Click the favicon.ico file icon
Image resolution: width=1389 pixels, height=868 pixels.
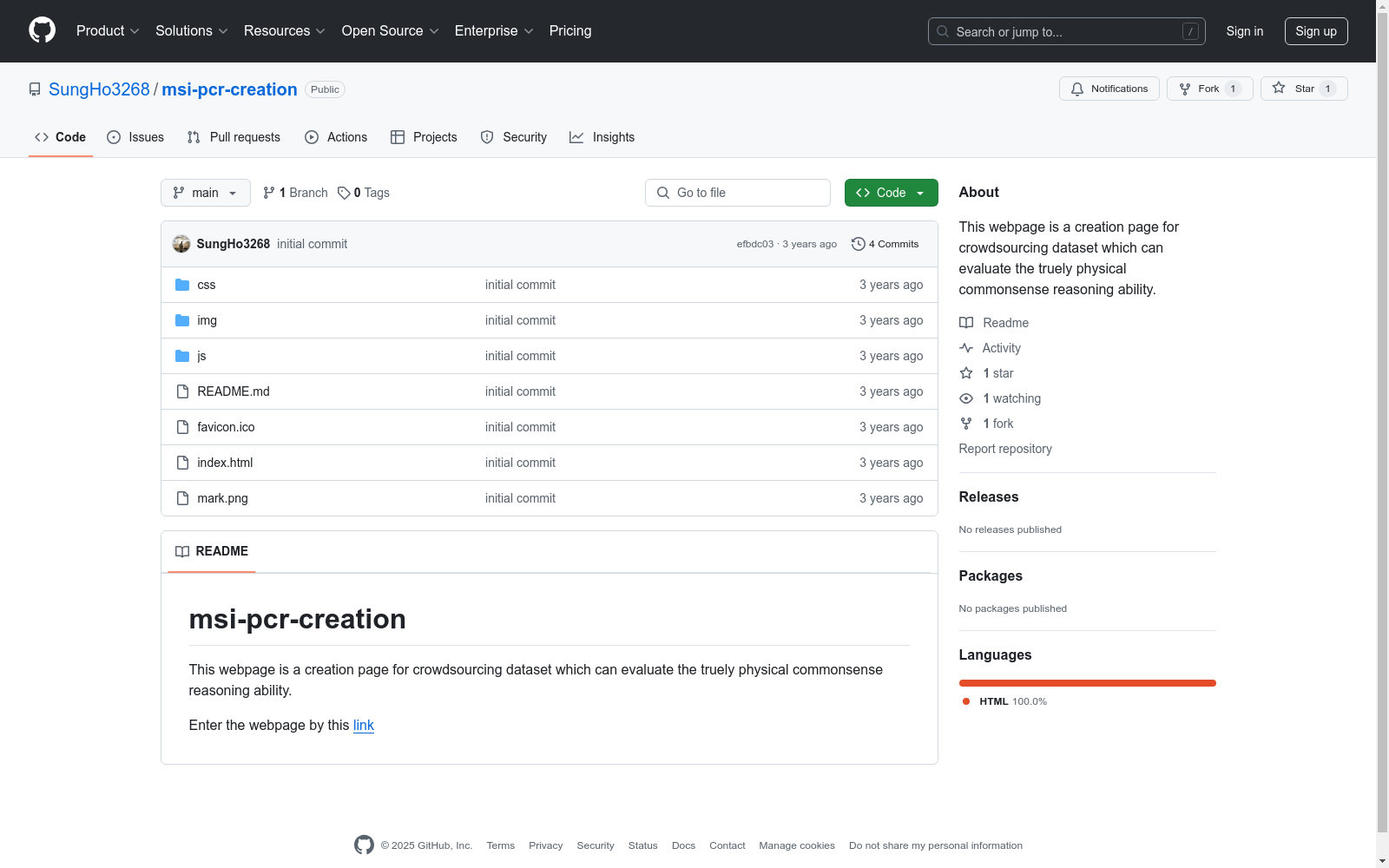[x=182, y=427]
